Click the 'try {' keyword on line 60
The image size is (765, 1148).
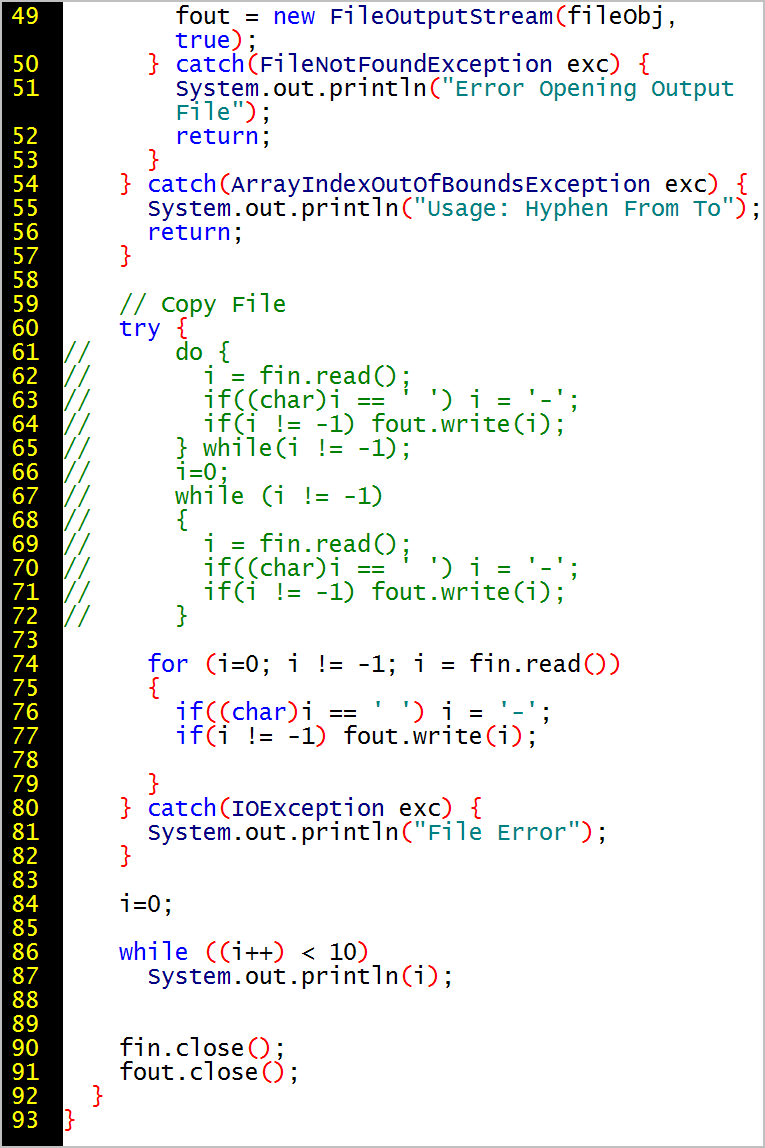pos(154,329)
